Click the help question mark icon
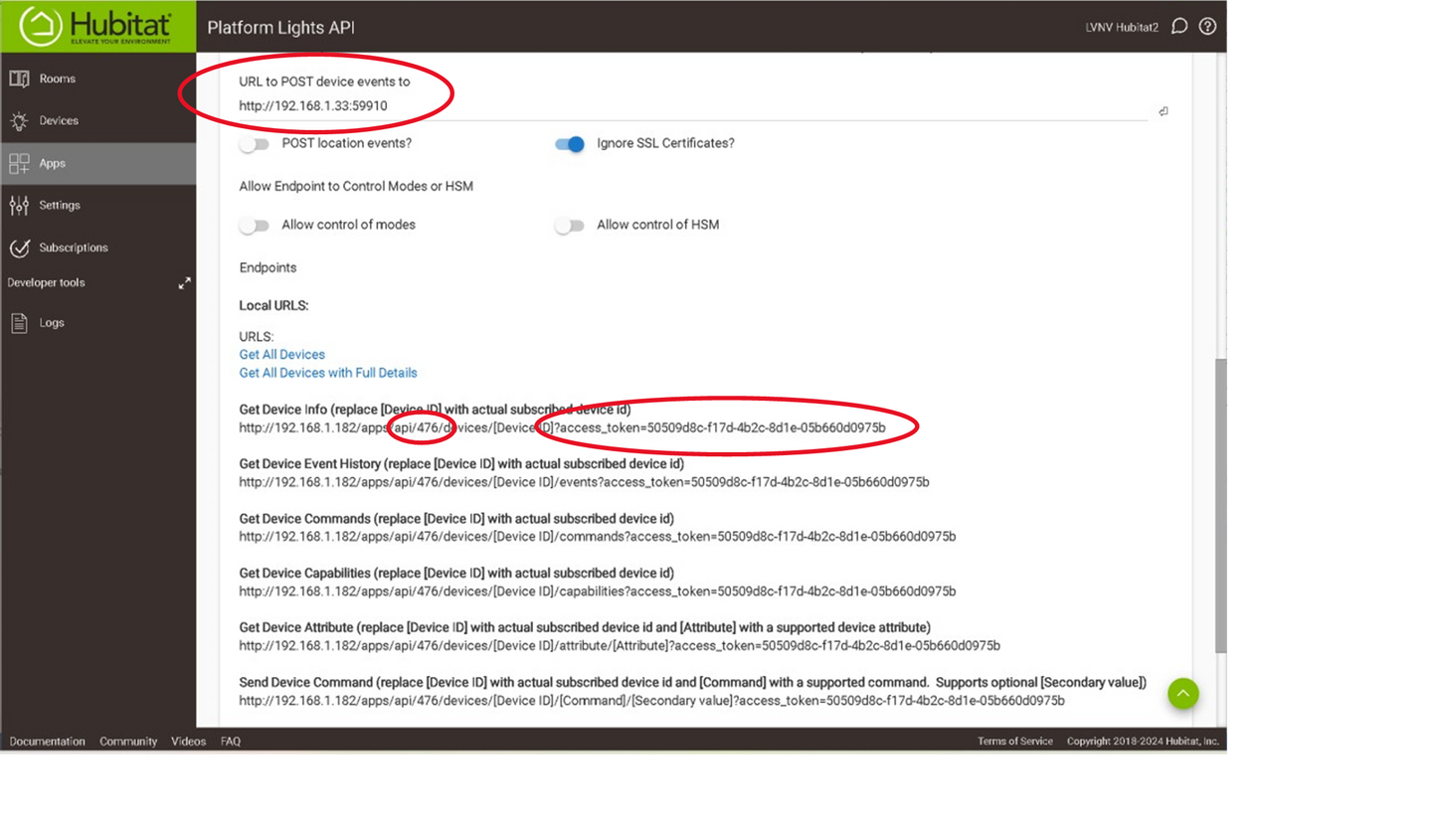Image resolution: width=1437 pixels, height=840 pixels. point(1207,27)
